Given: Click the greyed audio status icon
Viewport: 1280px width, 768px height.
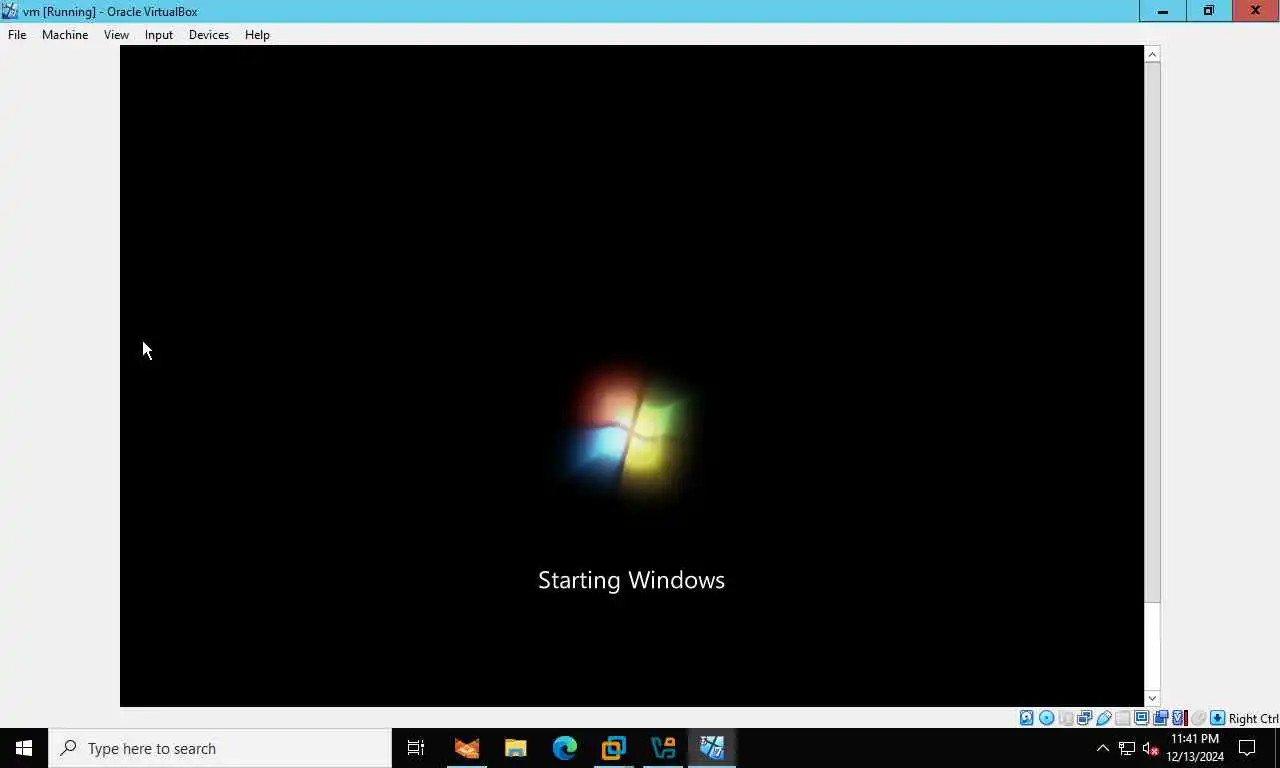Looking at the screenshot, I should point(1066,718).
